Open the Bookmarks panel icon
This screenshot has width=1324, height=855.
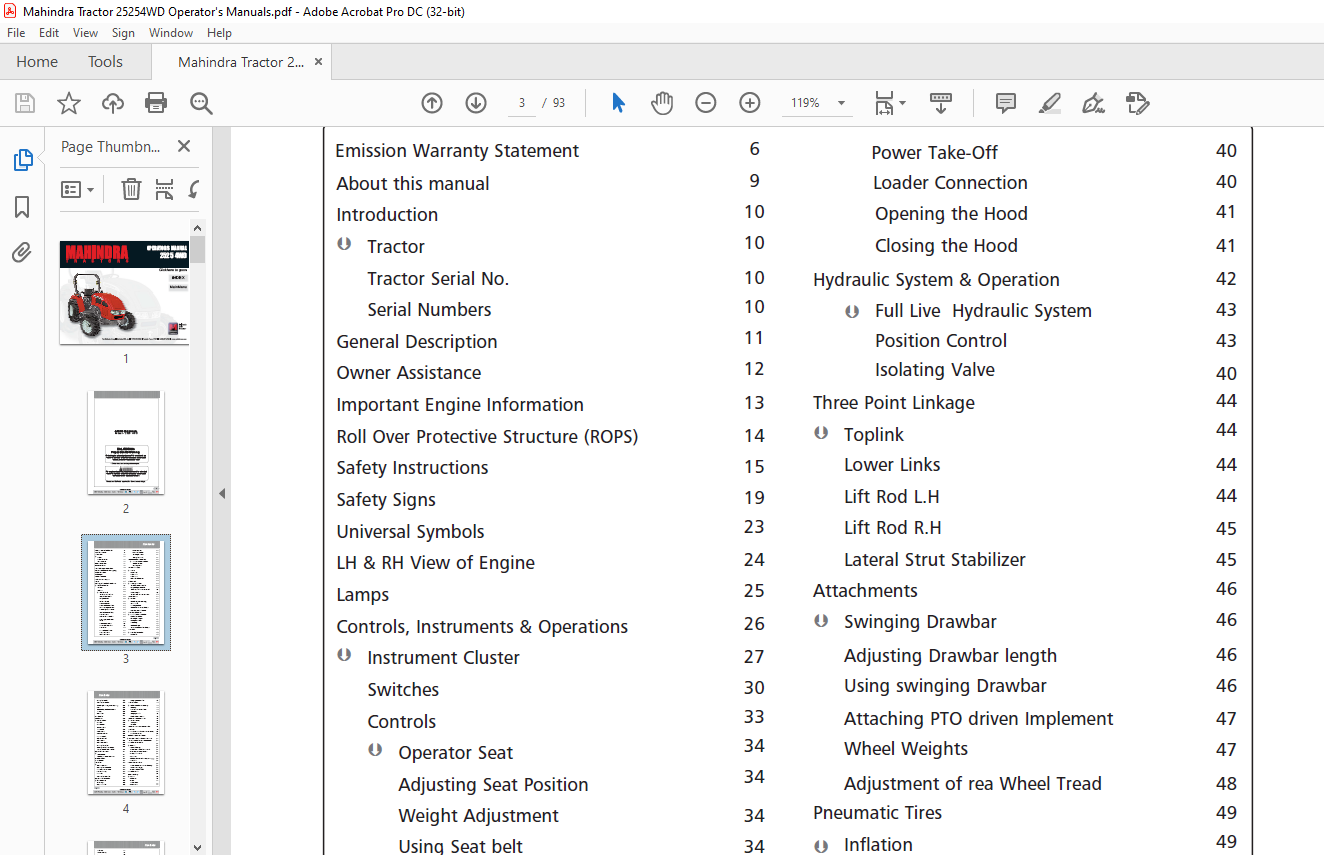(x=22, y=207)
